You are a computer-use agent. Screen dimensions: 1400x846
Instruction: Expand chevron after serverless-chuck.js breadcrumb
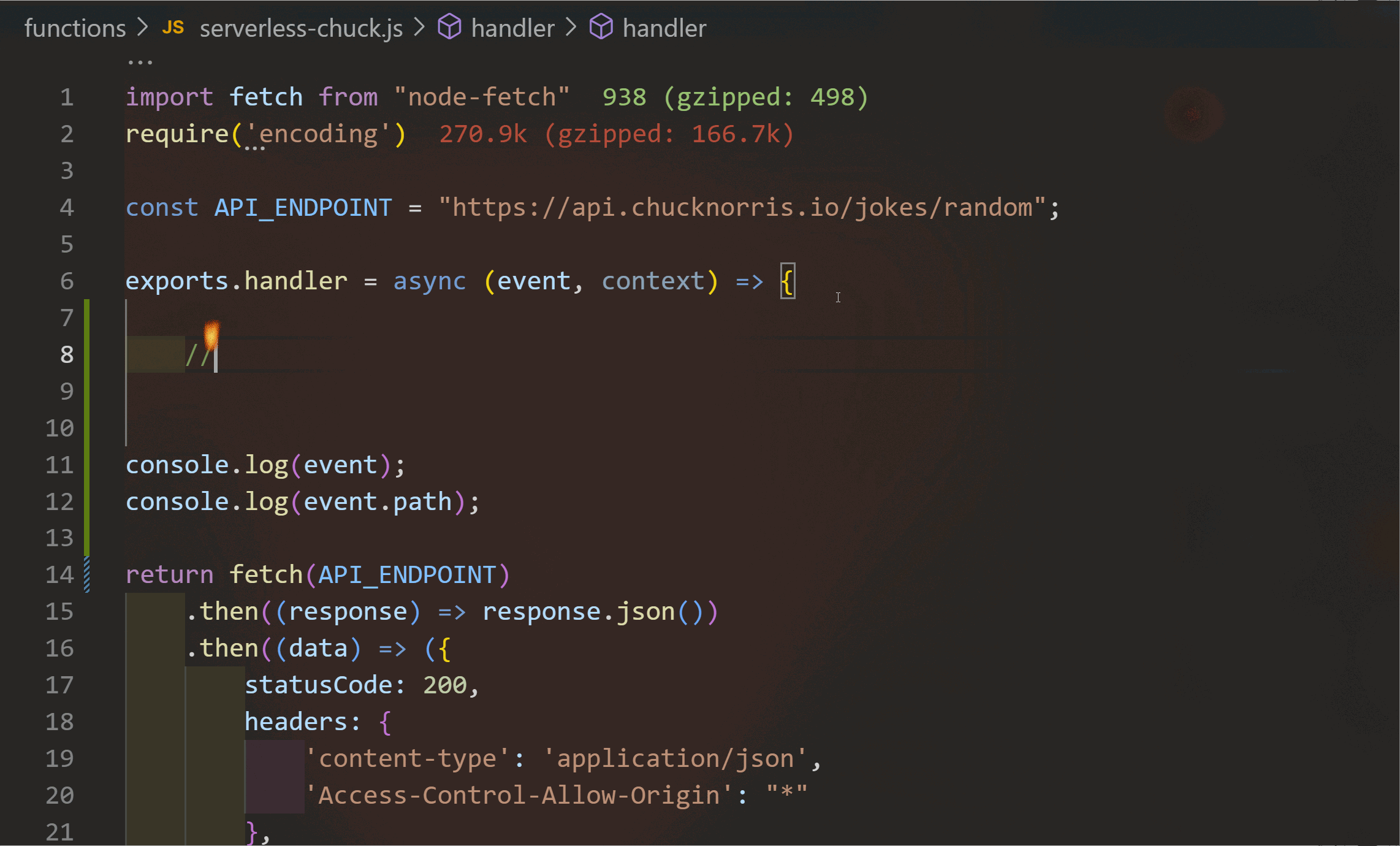pos(420,28)
